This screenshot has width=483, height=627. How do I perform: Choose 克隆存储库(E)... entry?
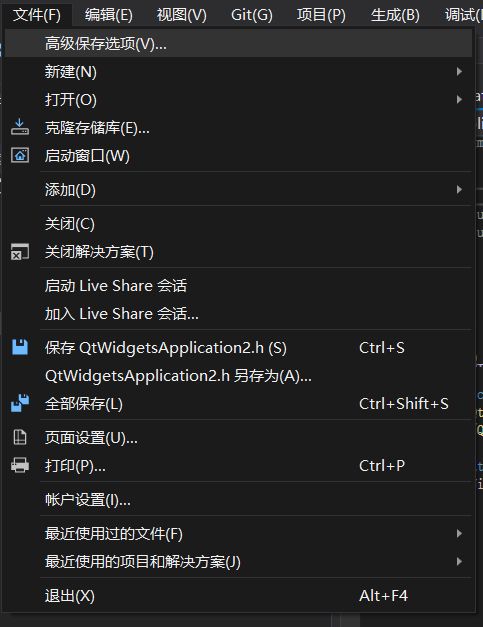(x=238, y=128)
